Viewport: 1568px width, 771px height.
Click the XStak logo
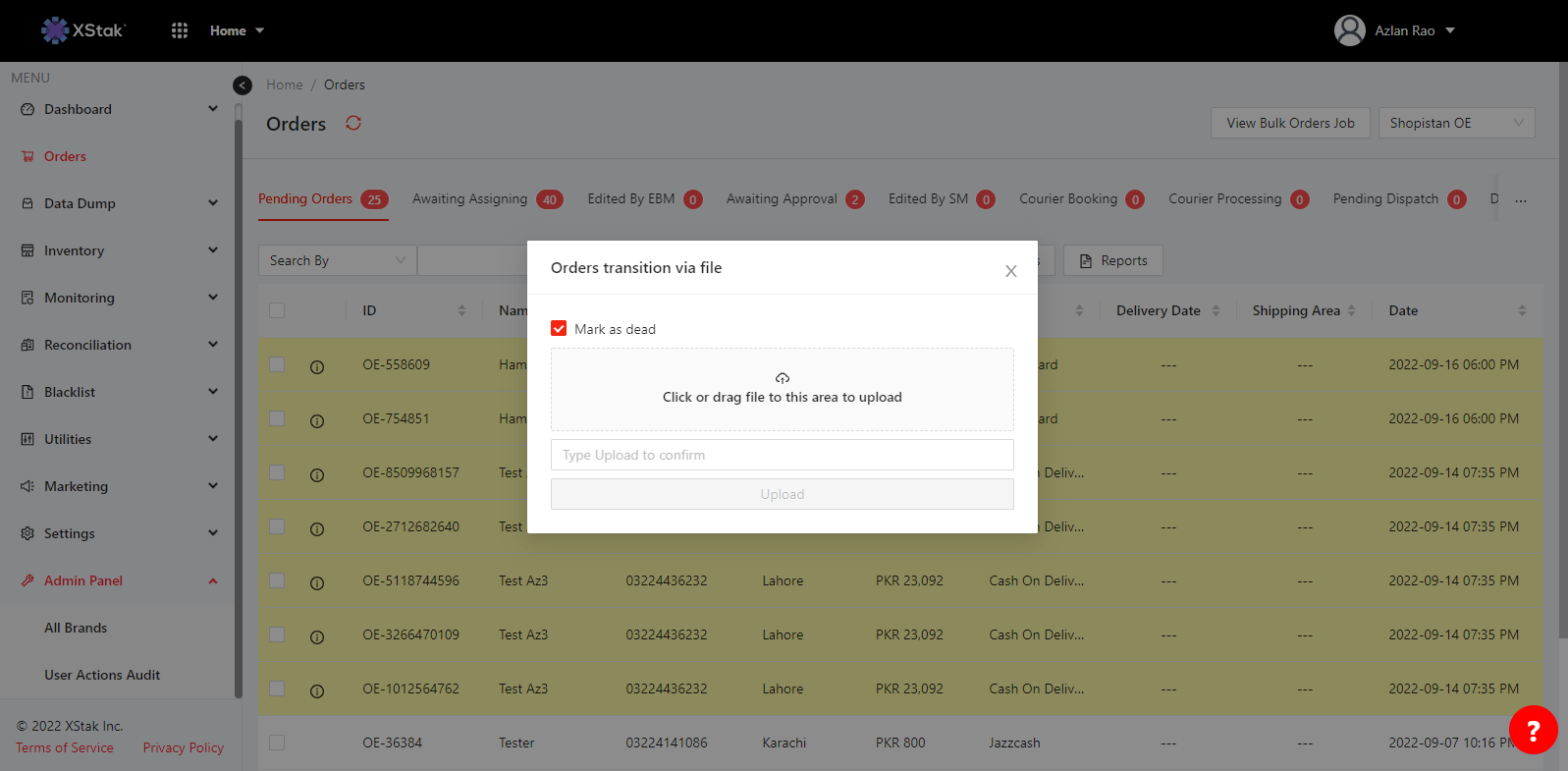pyautogui.click(x=83, y=30)
